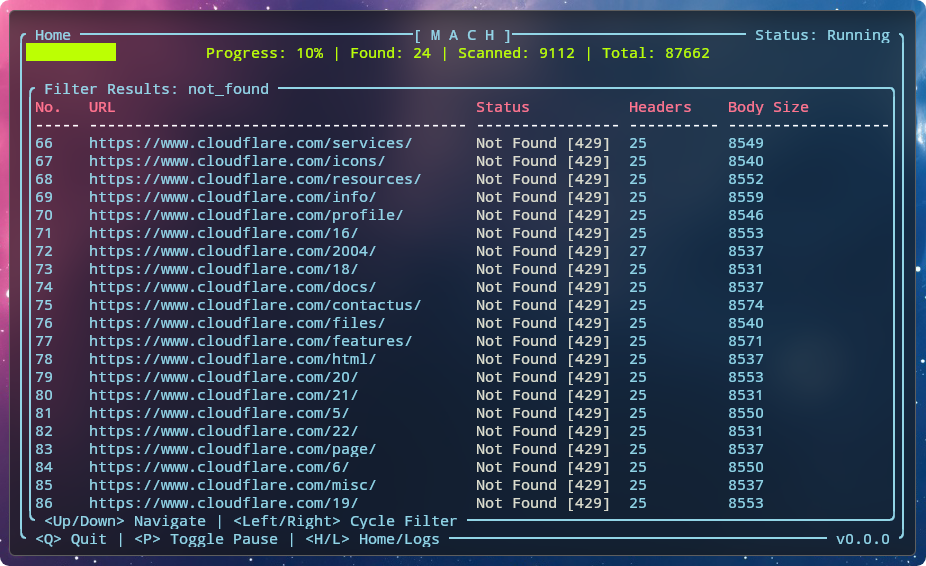The width and height of the screenshot is (926, 566).
Task: Click the Found: 24 counter
Action: coord(390,53)
